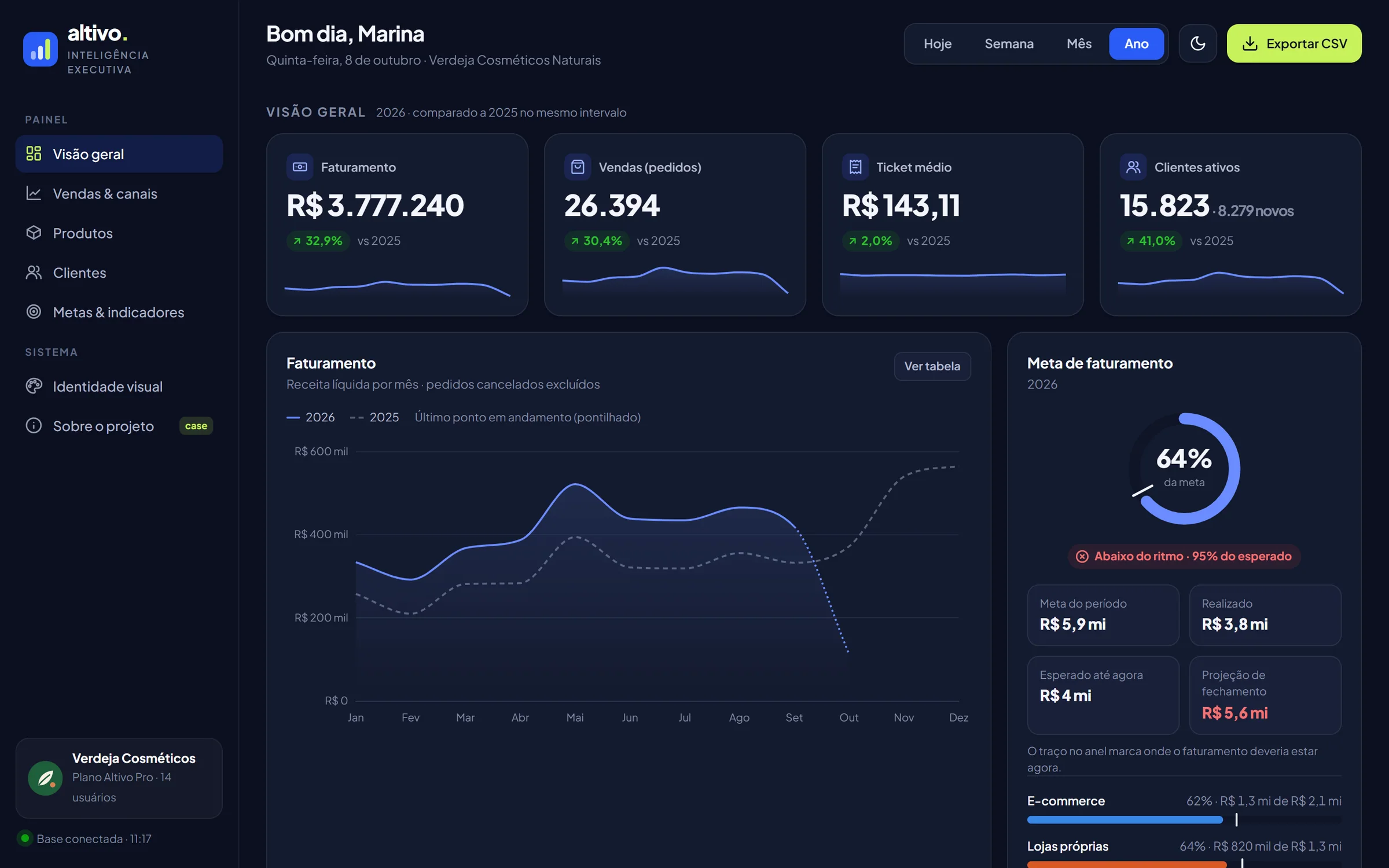Open Vendas & canais in sidebar
The image size is (1389, 868).
click(119, 193)
